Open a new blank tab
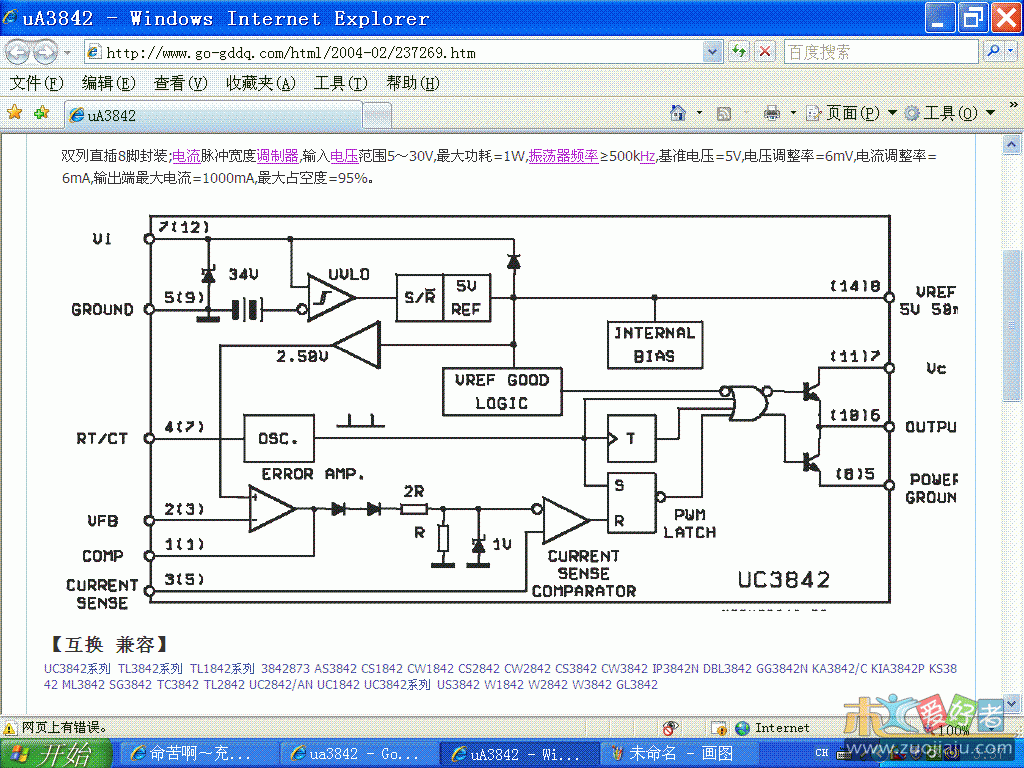1024x768 pixels. point(377,116)
